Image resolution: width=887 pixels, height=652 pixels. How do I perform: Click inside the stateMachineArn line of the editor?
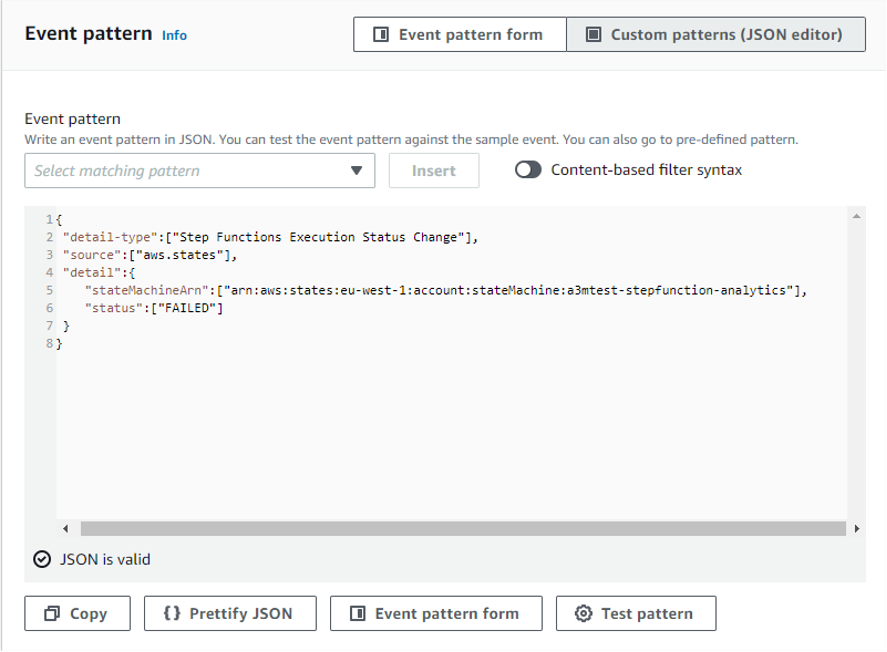(445, 291)
